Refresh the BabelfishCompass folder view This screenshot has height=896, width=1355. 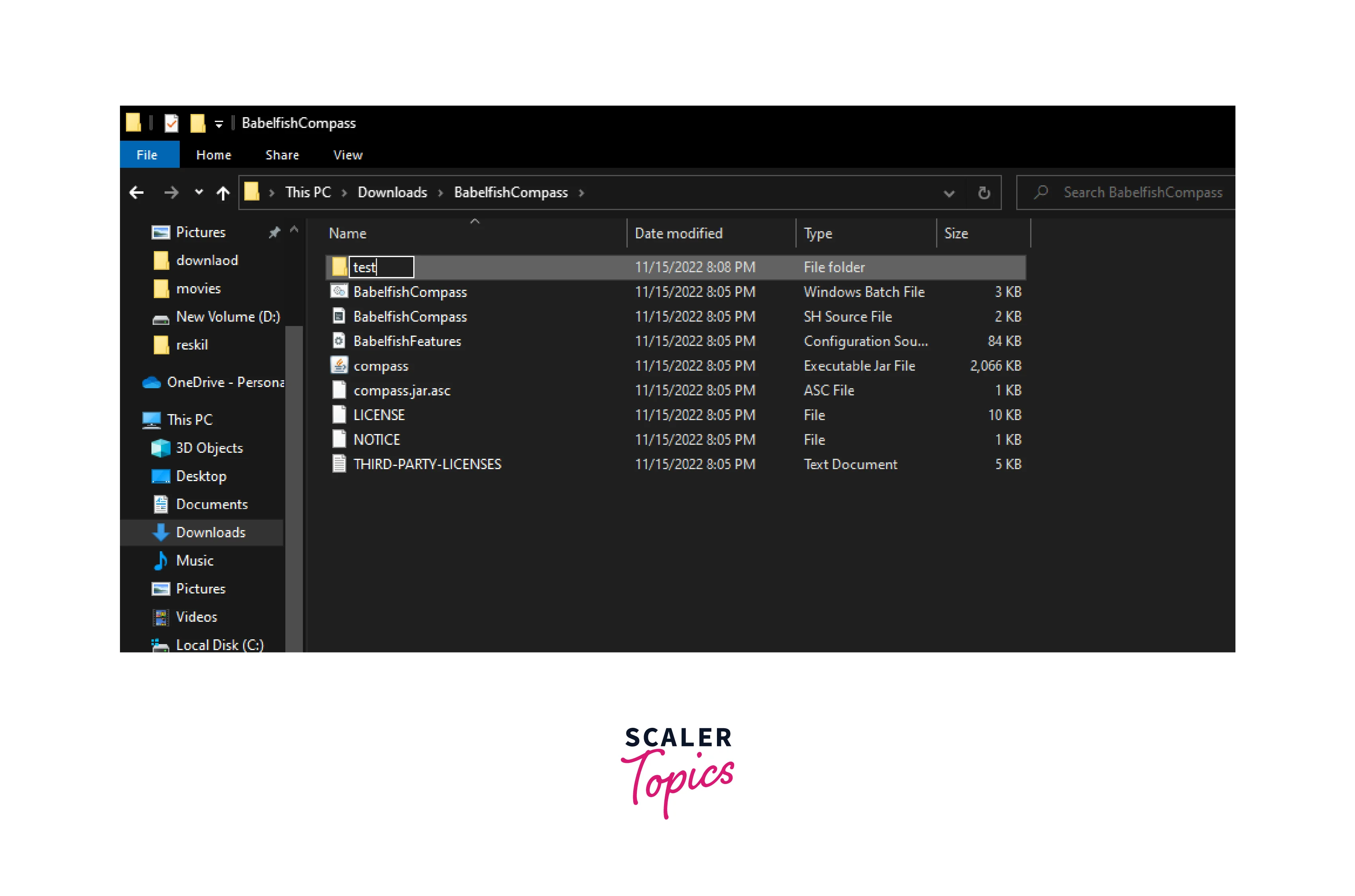pos(983,193)
